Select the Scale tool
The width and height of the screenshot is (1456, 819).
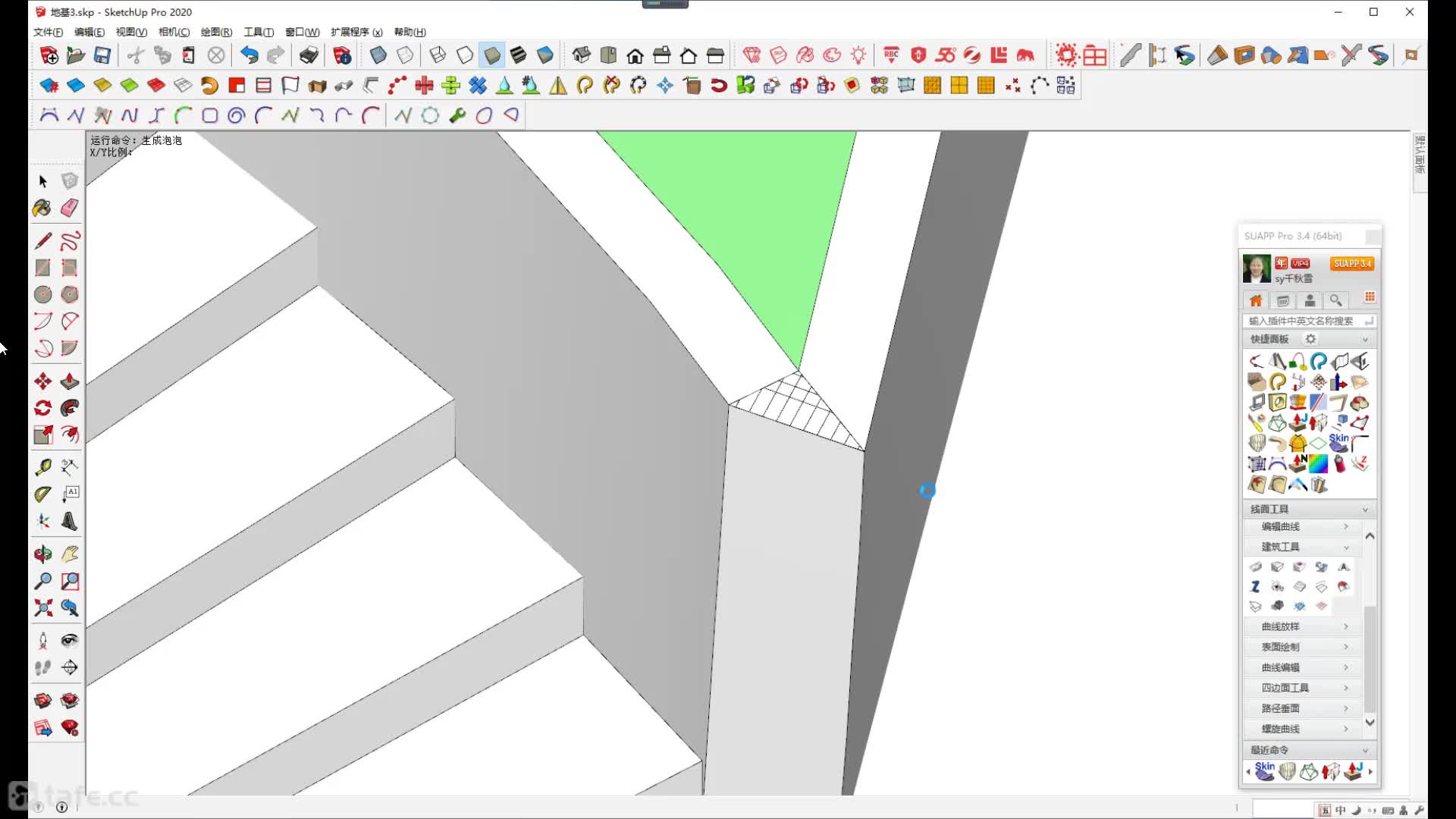point(42,435)
